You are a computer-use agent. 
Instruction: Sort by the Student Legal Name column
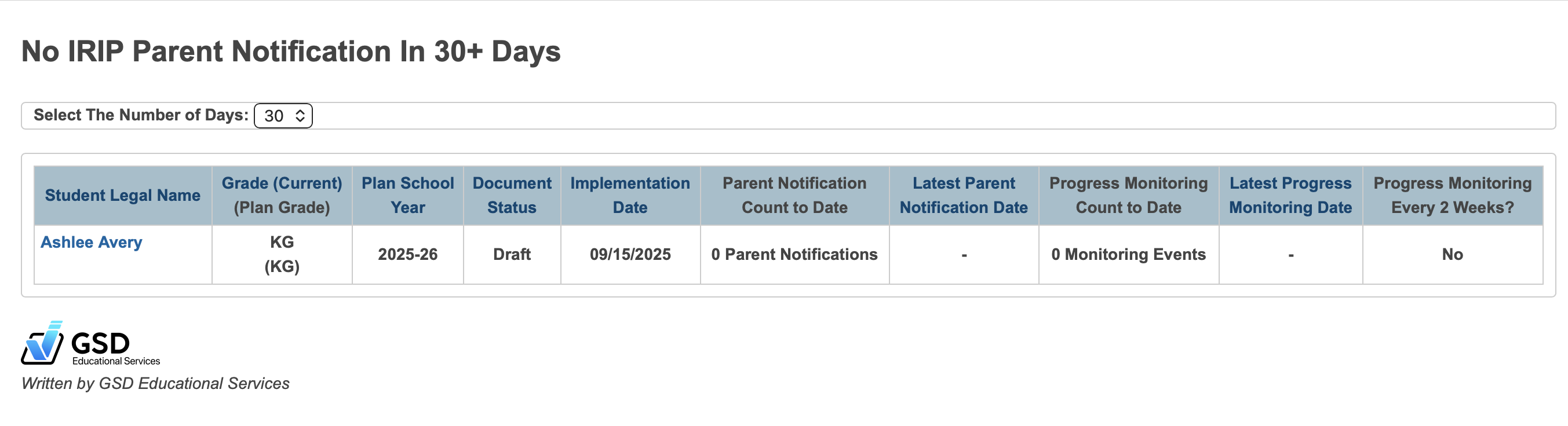click(123, 195)
